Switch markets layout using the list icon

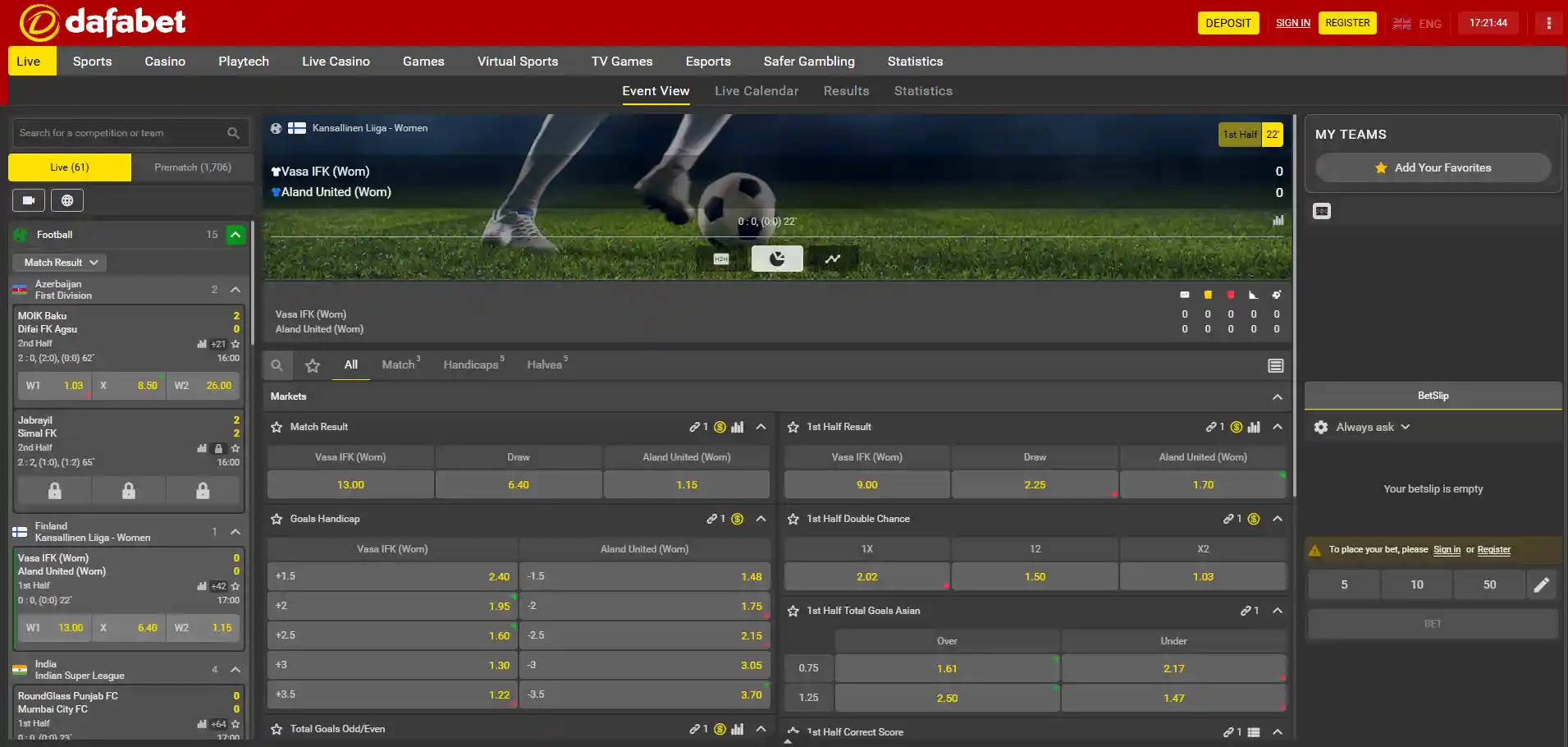1275,365
